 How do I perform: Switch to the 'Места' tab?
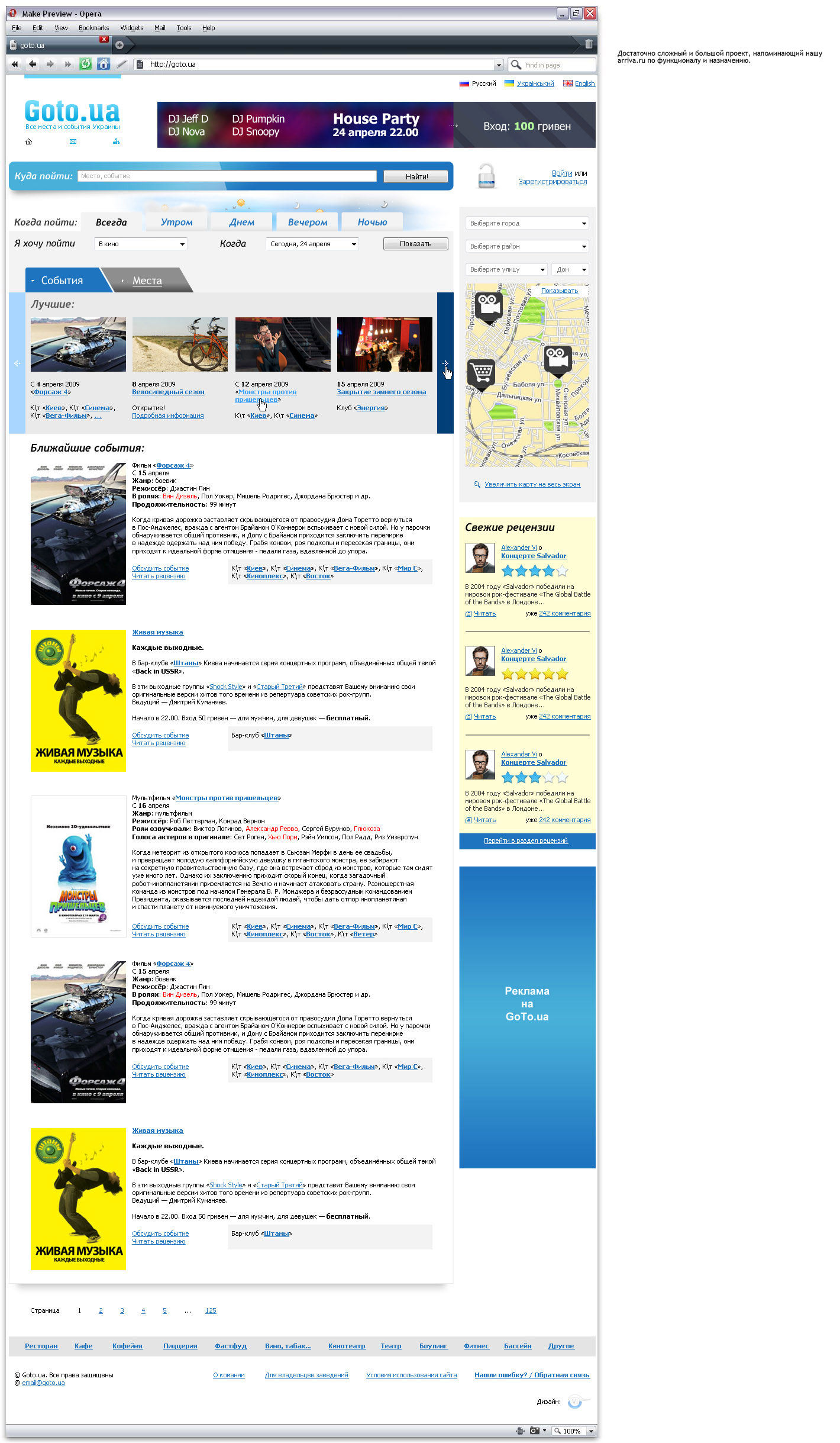pos(147,281)
